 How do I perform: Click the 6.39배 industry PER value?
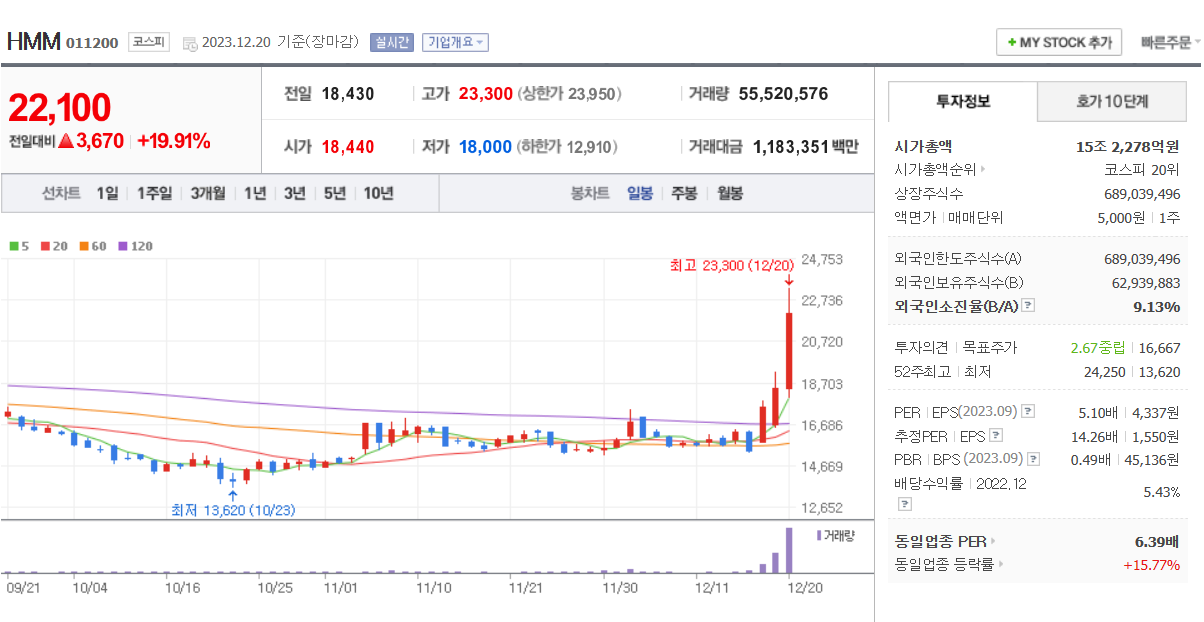(x=1158, y=542)
